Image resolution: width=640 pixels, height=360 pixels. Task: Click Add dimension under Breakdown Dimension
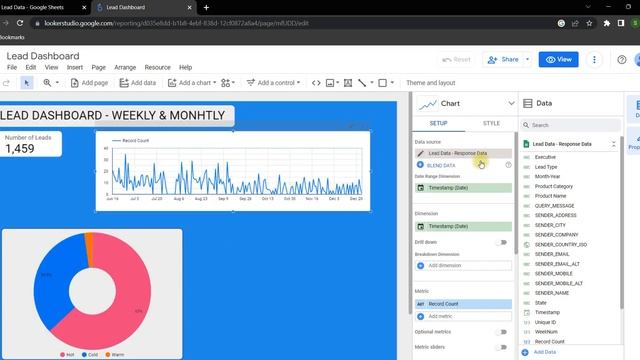pos(463,266)
